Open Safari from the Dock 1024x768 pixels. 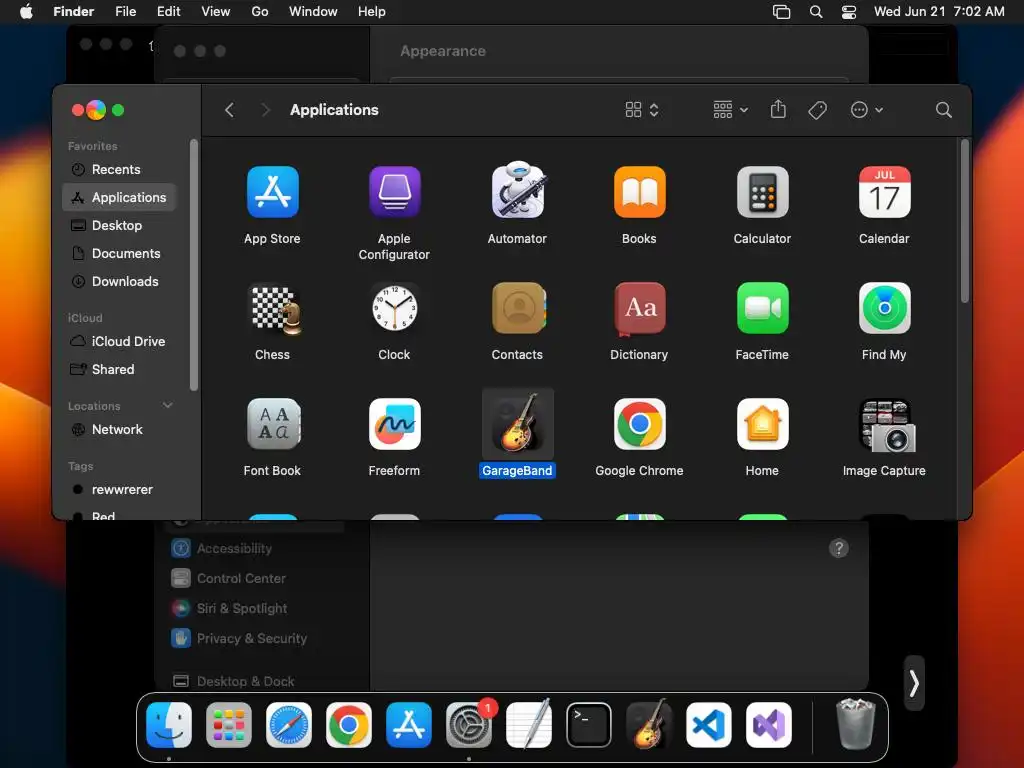pyautogui.click(x=289, y=725)
